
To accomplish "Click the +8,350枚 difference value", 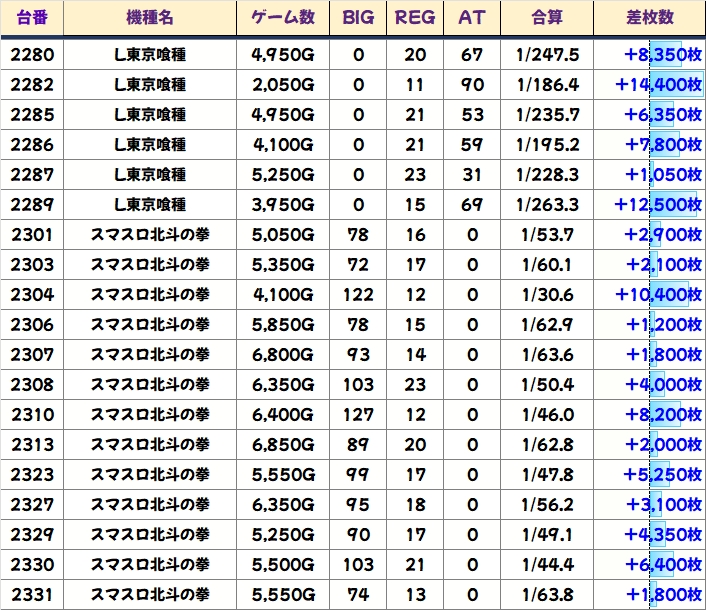I will point(663,54).
